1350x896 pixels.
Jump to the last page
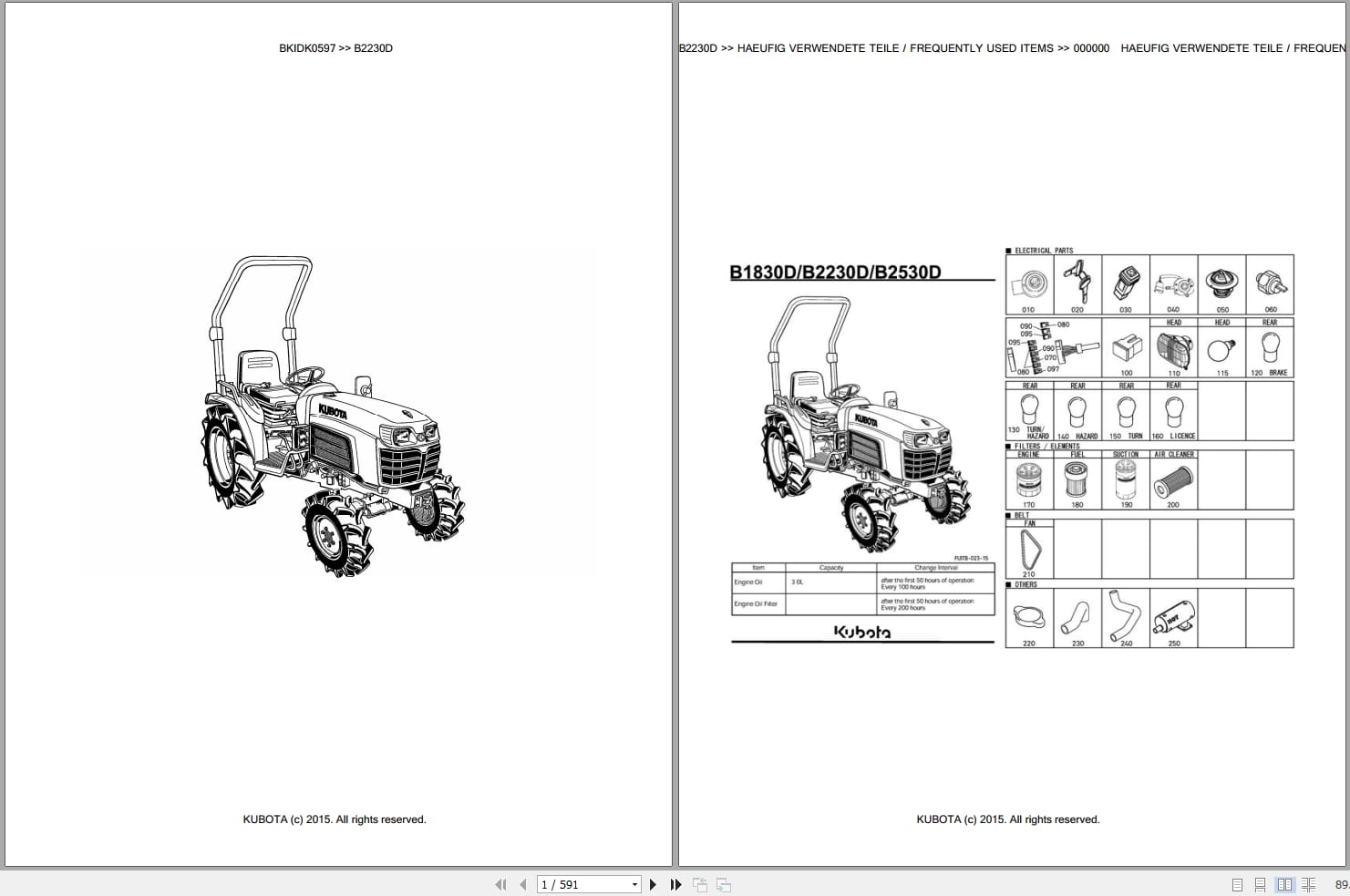[675, 884]
